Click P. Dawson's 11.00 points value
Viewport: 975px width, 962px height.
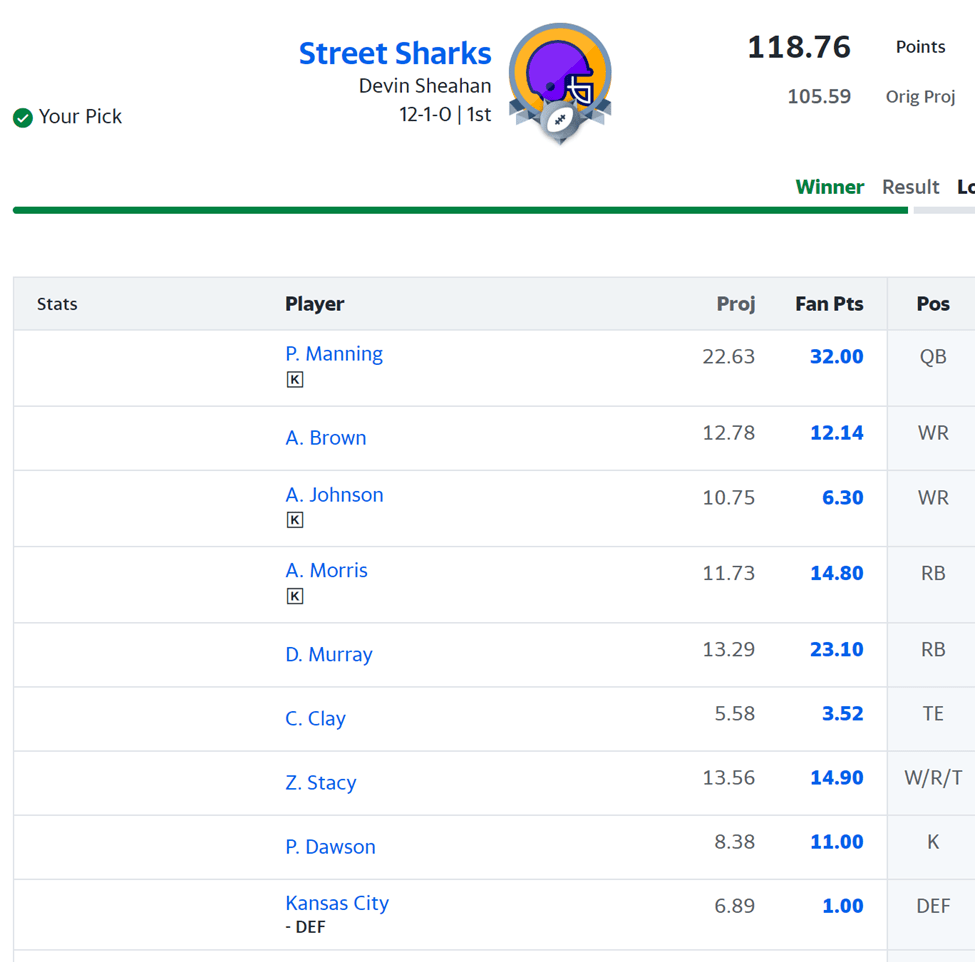(836, 842)
